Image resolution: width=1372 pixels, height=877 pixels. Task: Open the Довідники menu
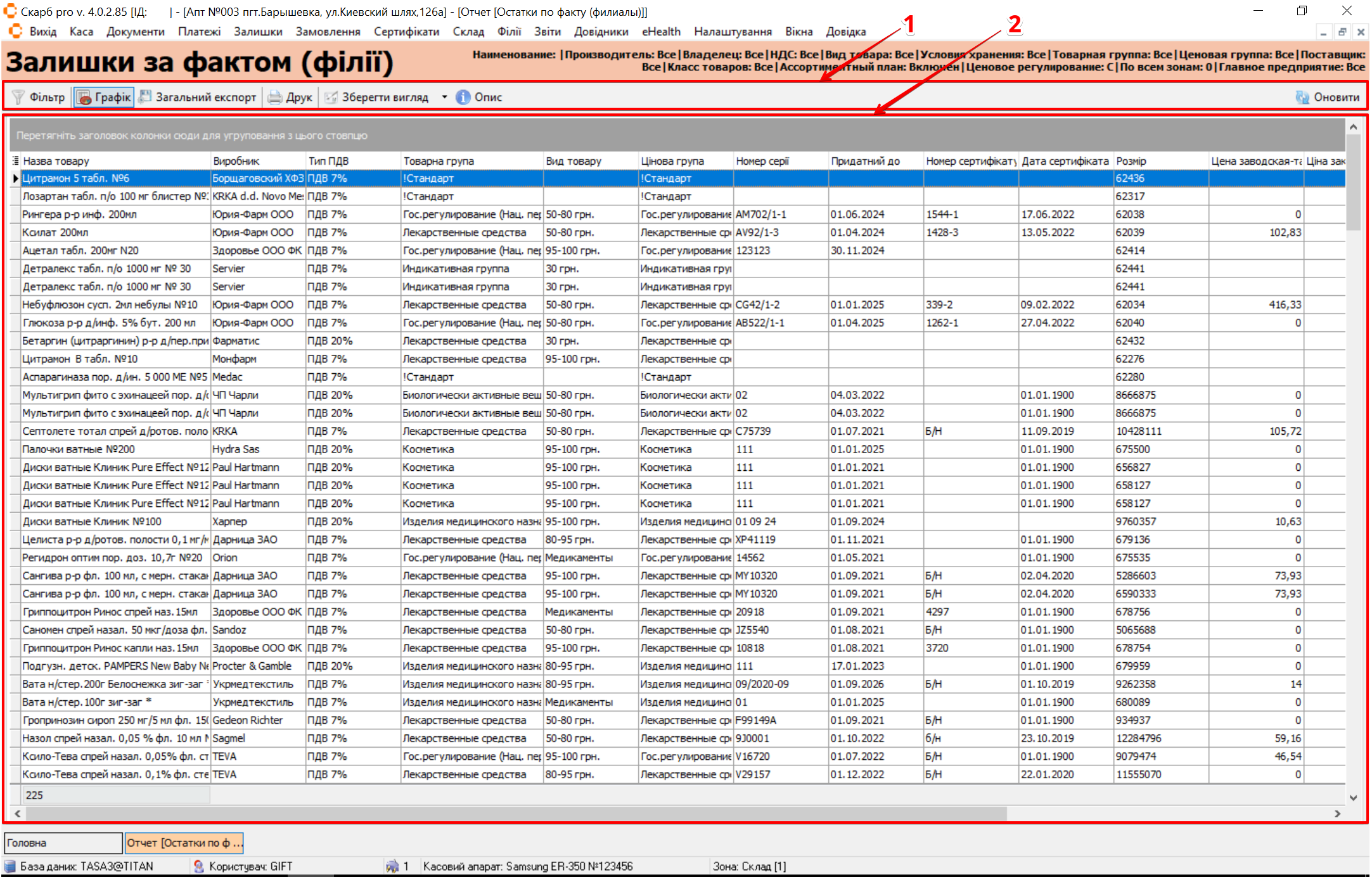(x=601, y=32)
